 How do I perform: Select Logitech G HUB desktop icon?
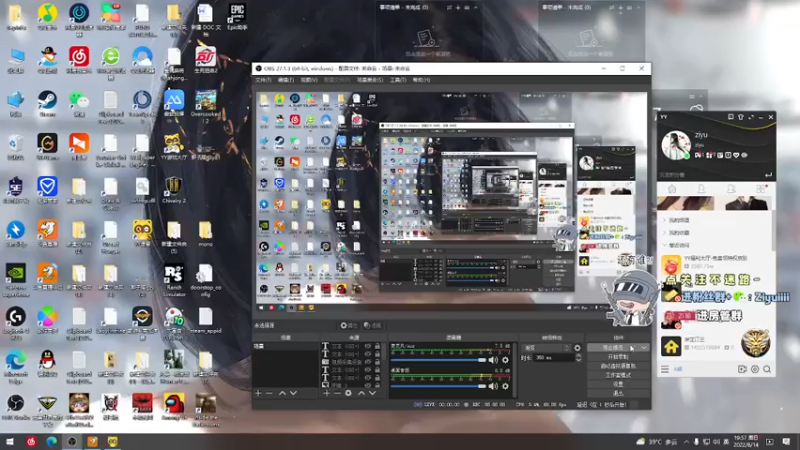pos(15,322)
